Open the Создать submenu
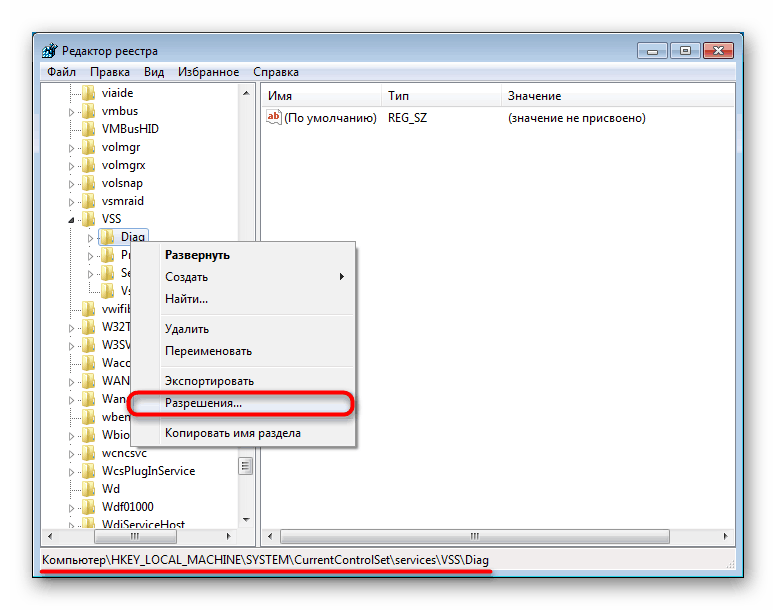 click(242, 277)
